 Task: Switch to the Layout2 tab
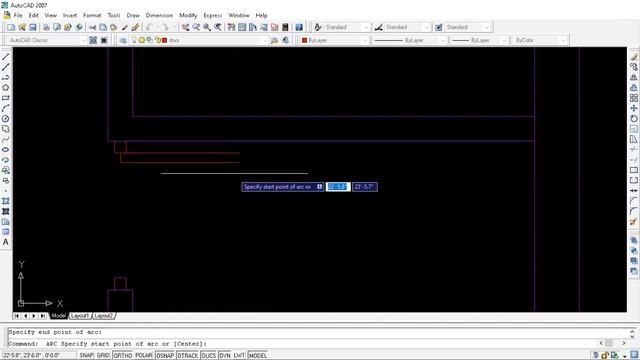click(103, 316)
